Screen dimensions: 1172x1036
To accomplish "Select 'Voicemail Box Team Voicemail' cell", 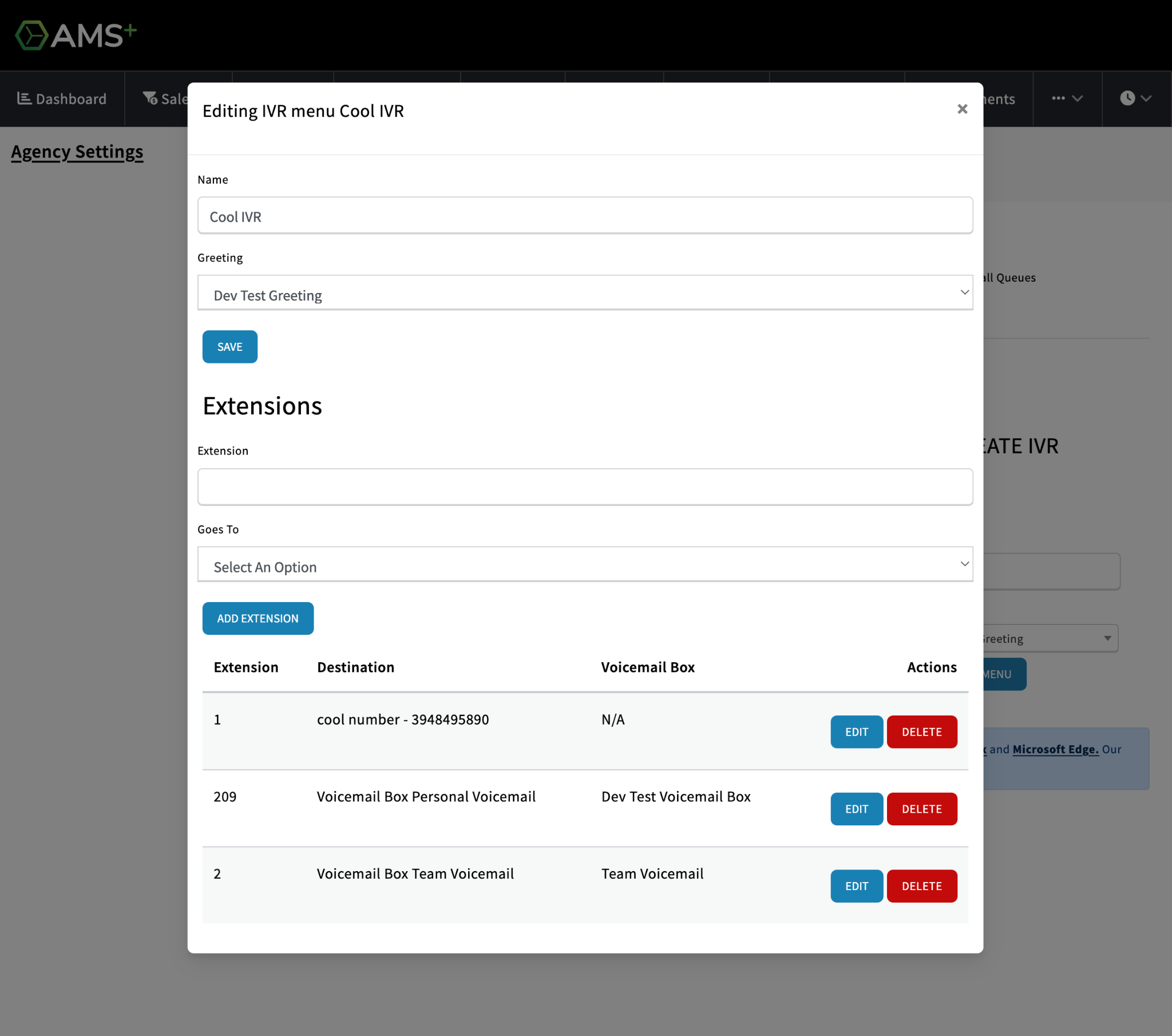I will (415, 873).
